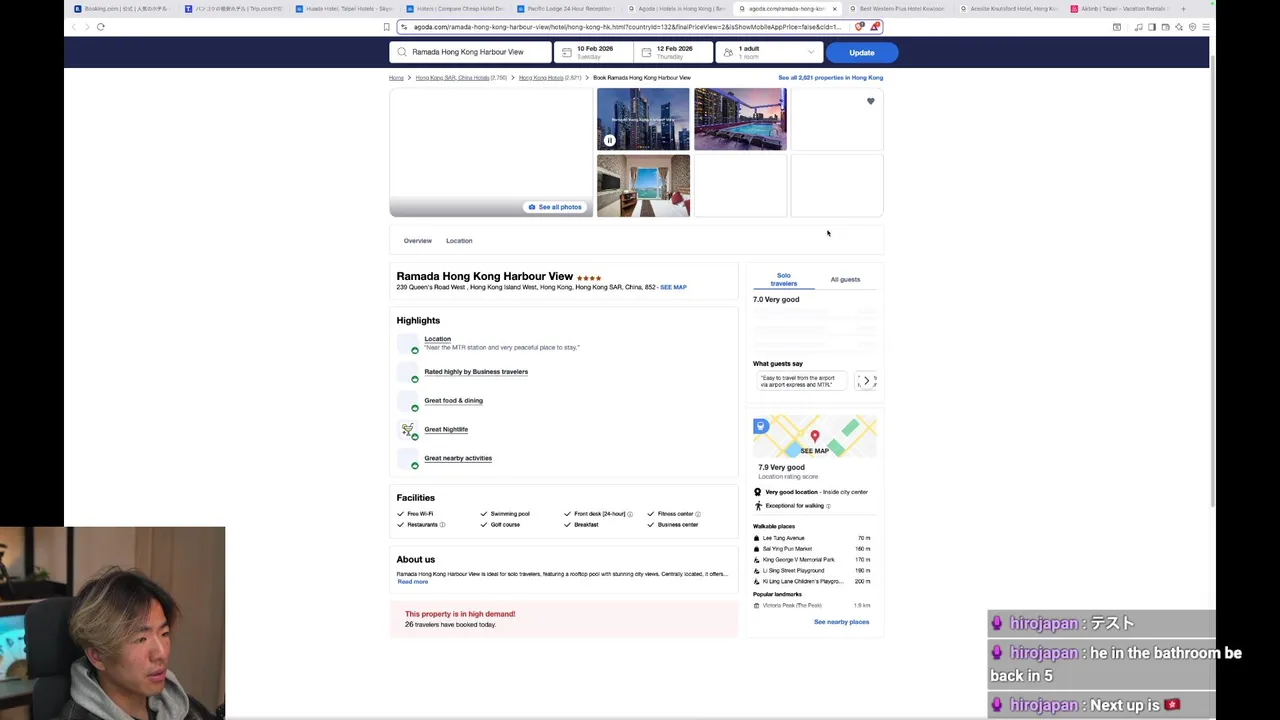Open the Home breadcrumb link
Screen dimensions: 1280x720
(396, 77)
